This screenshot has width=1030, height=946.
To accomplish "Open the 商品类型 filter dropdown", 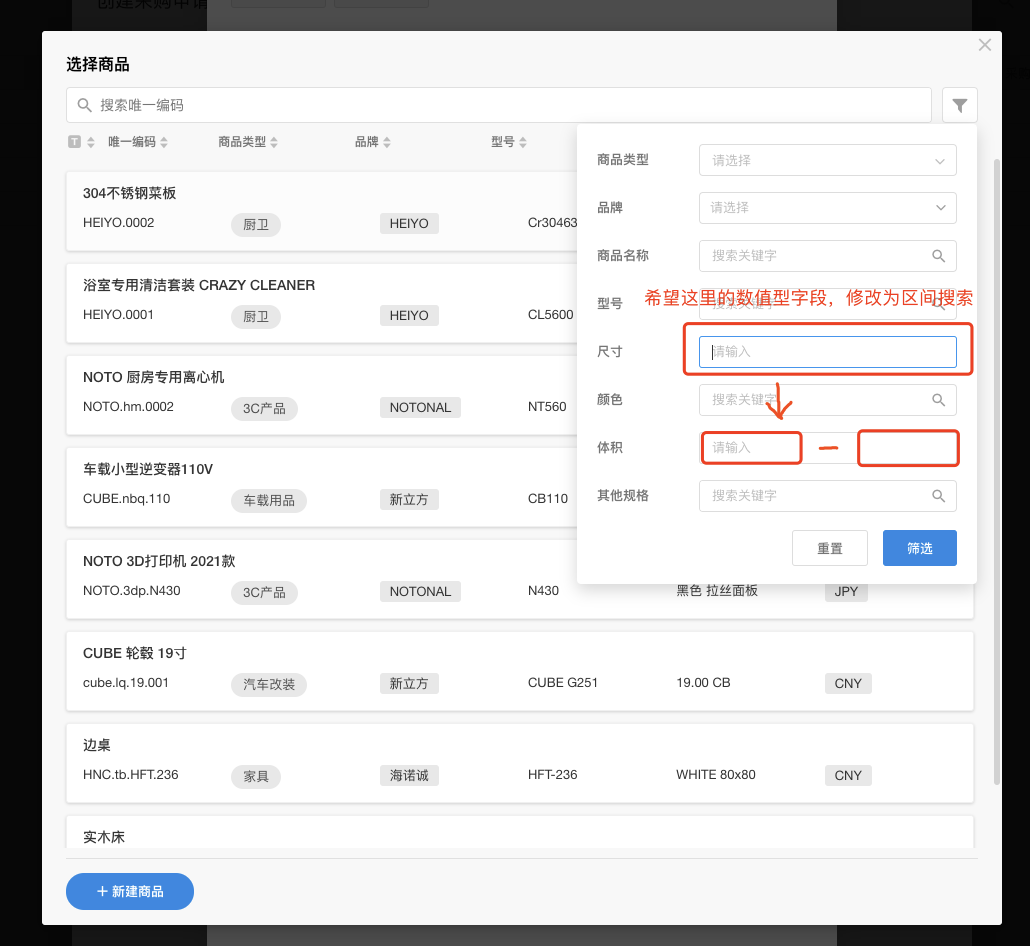I will coord(827,160).
